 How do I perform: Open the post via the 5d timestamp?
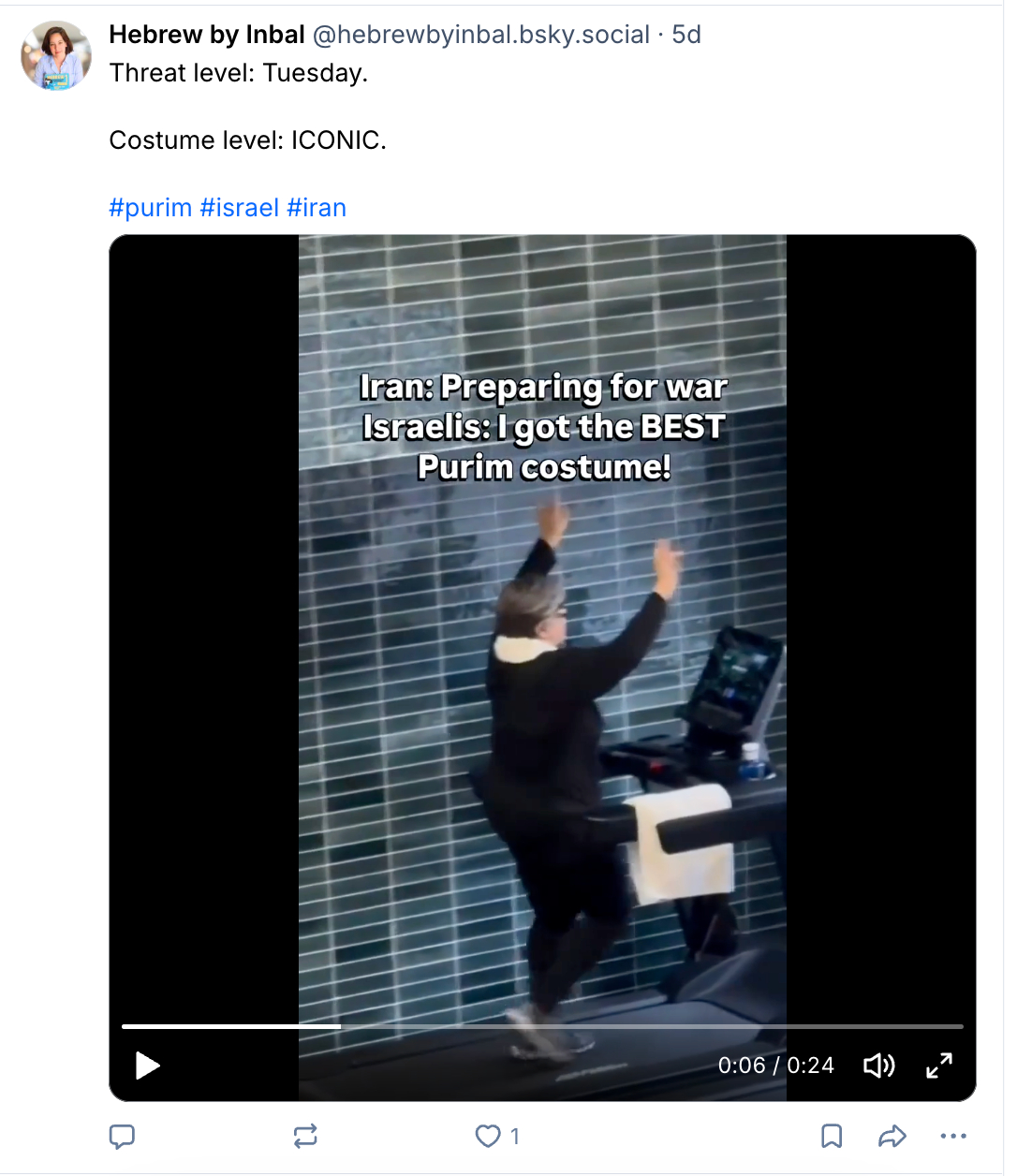click(686, 35)
